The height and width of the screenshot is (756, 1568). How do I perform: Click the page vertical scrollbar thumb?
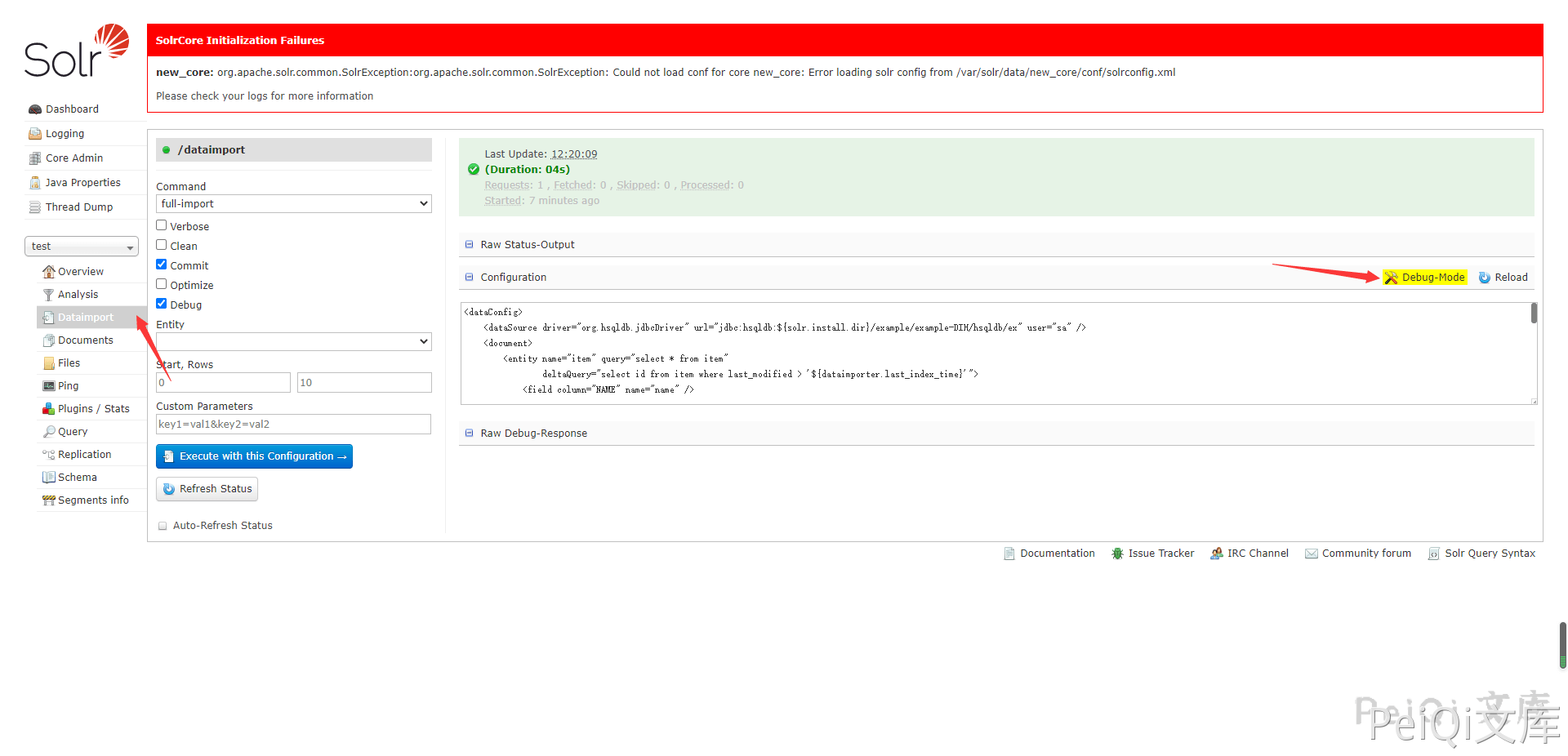click(1563, 645)
